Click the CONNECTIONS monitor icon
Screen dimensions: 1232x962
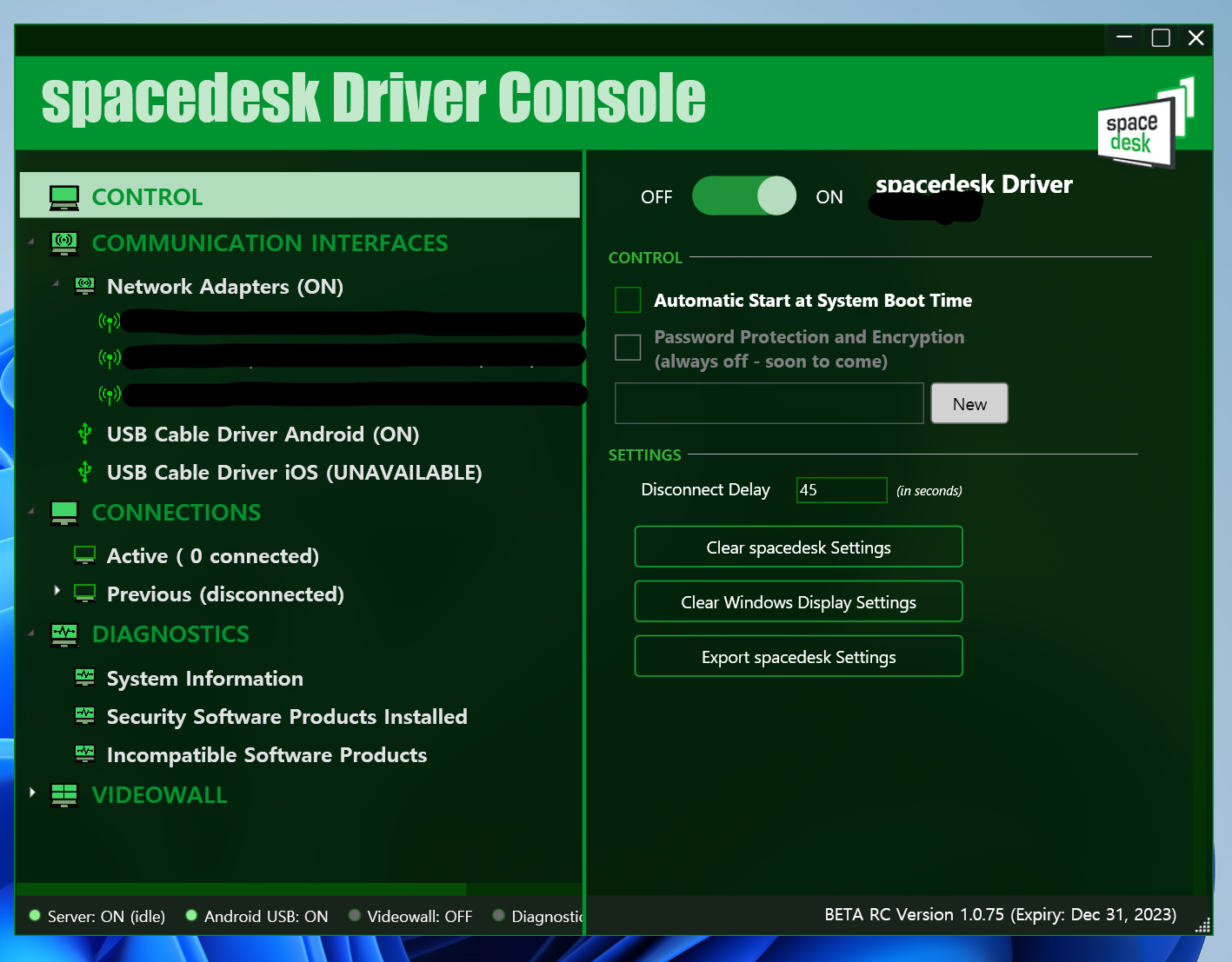point(64,513)
